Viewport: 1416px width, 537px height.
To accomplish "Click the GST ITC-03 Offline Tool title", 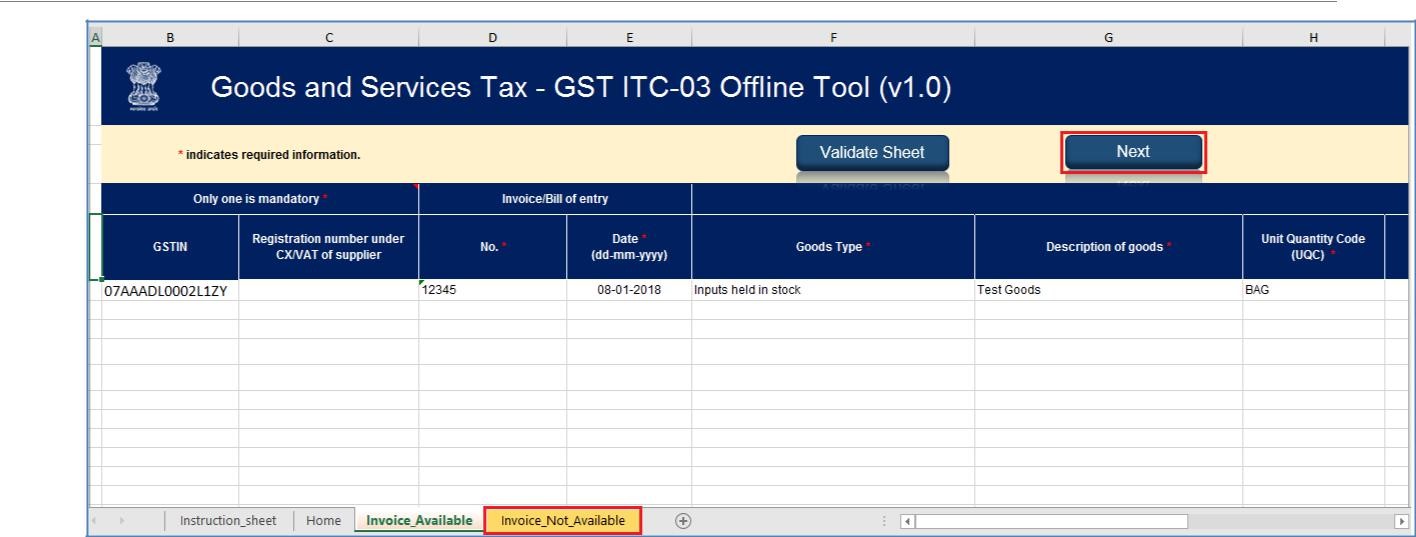I will point(582,88).
